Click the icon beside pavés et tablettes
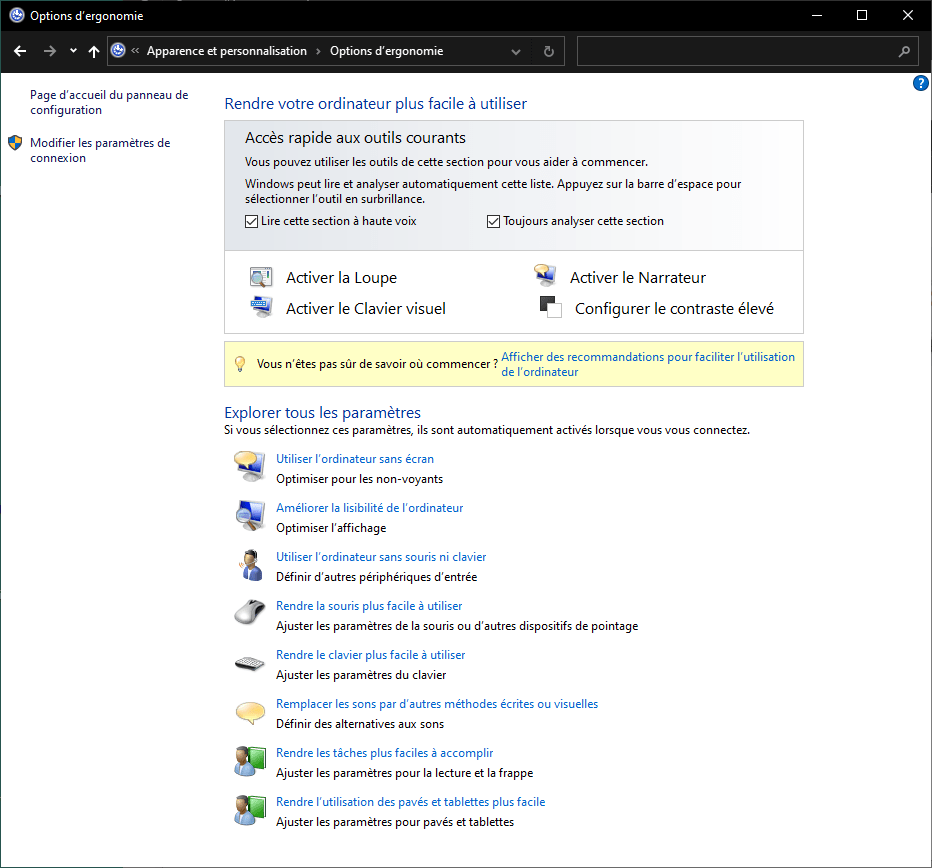The width and height of the screenshot is (932, 868). tap(250, 810)
